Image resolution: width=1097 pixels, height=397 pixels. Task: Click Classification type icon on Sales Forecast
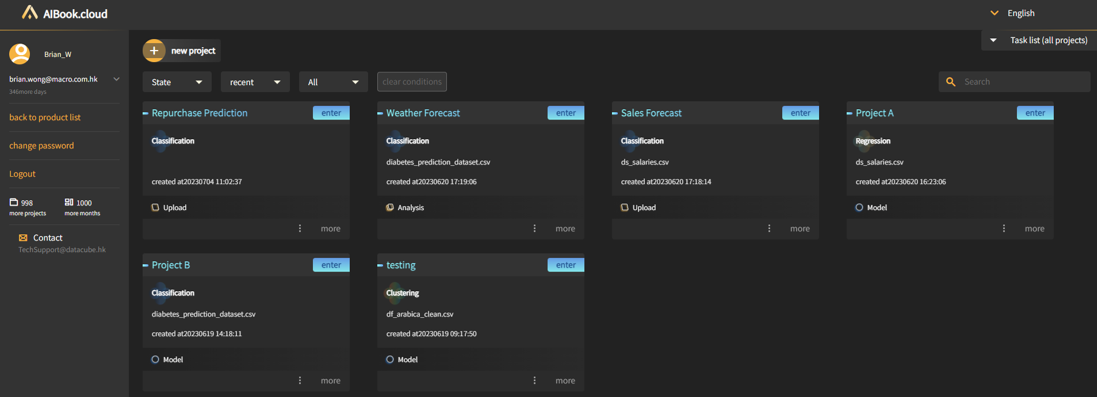coord(631,140)
